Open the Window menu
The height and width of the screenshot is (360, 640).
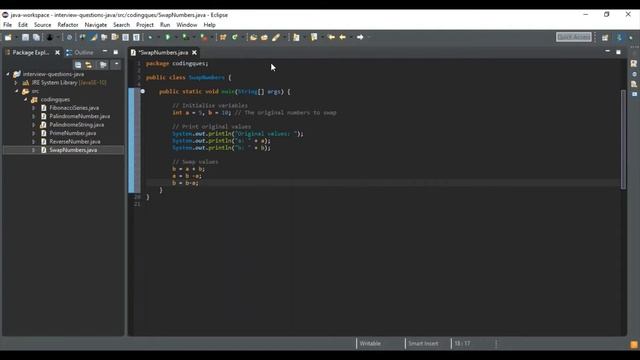(187, 25)
